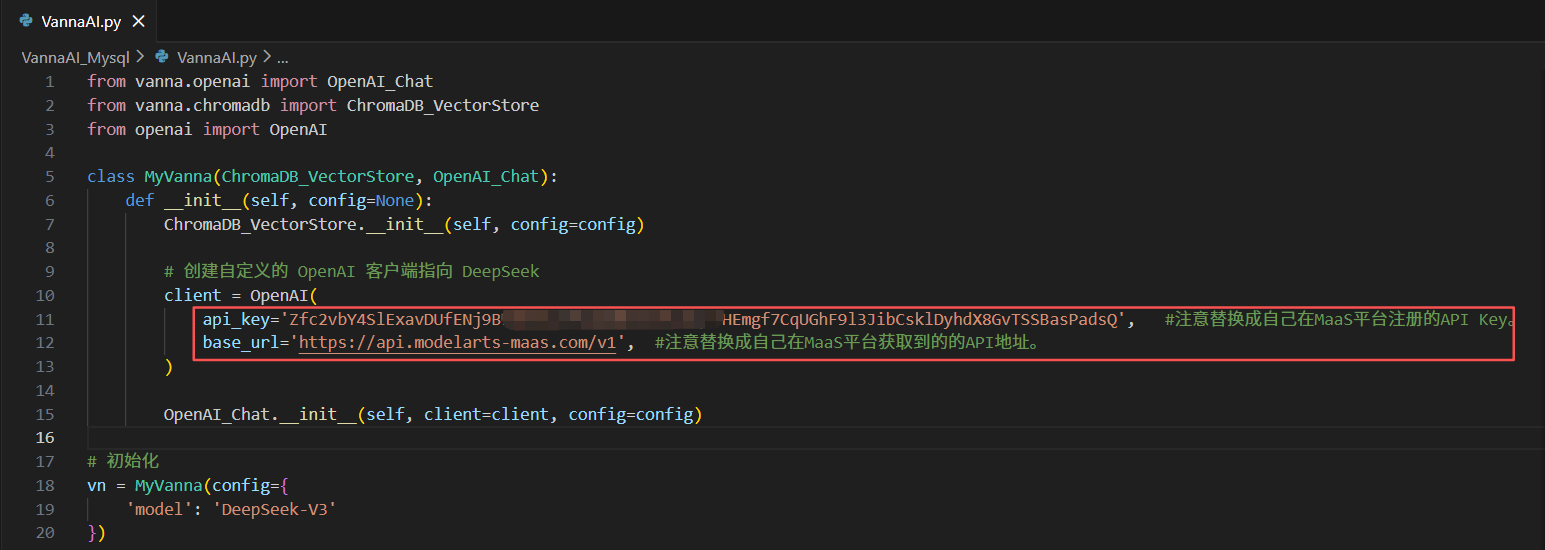Click the chevron after the VannaAI_Mysql breadcrumb
1545x550 pixels.
click(140, 57)
